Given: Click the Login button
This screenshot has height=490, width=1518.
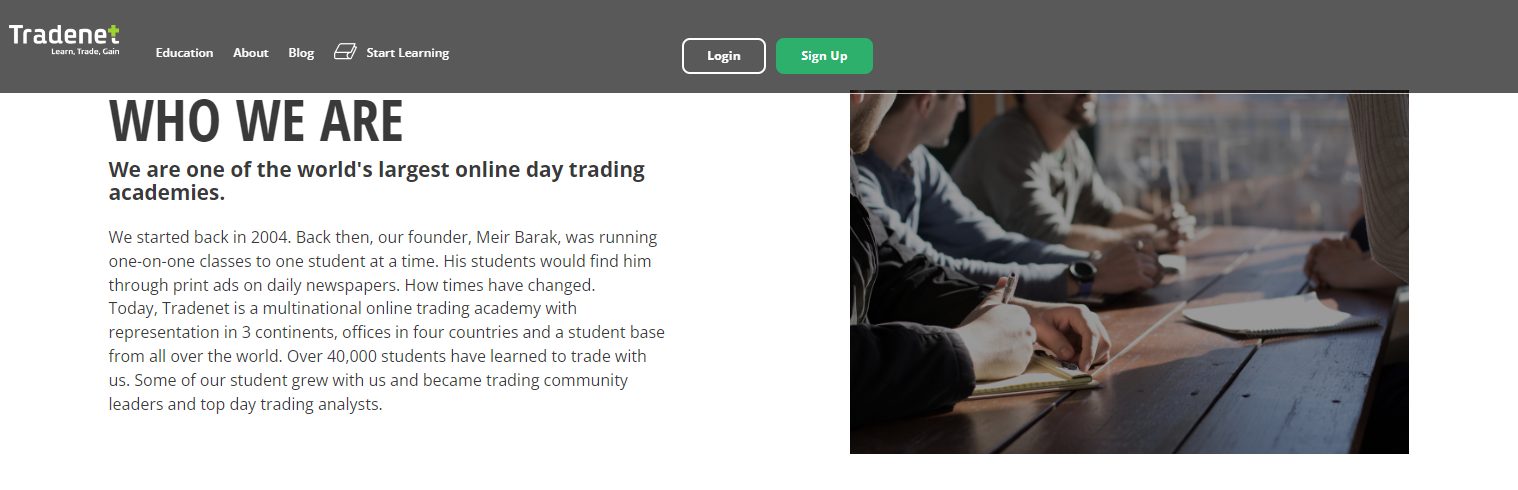Looking at the screenshot, I should pos(724,56).
